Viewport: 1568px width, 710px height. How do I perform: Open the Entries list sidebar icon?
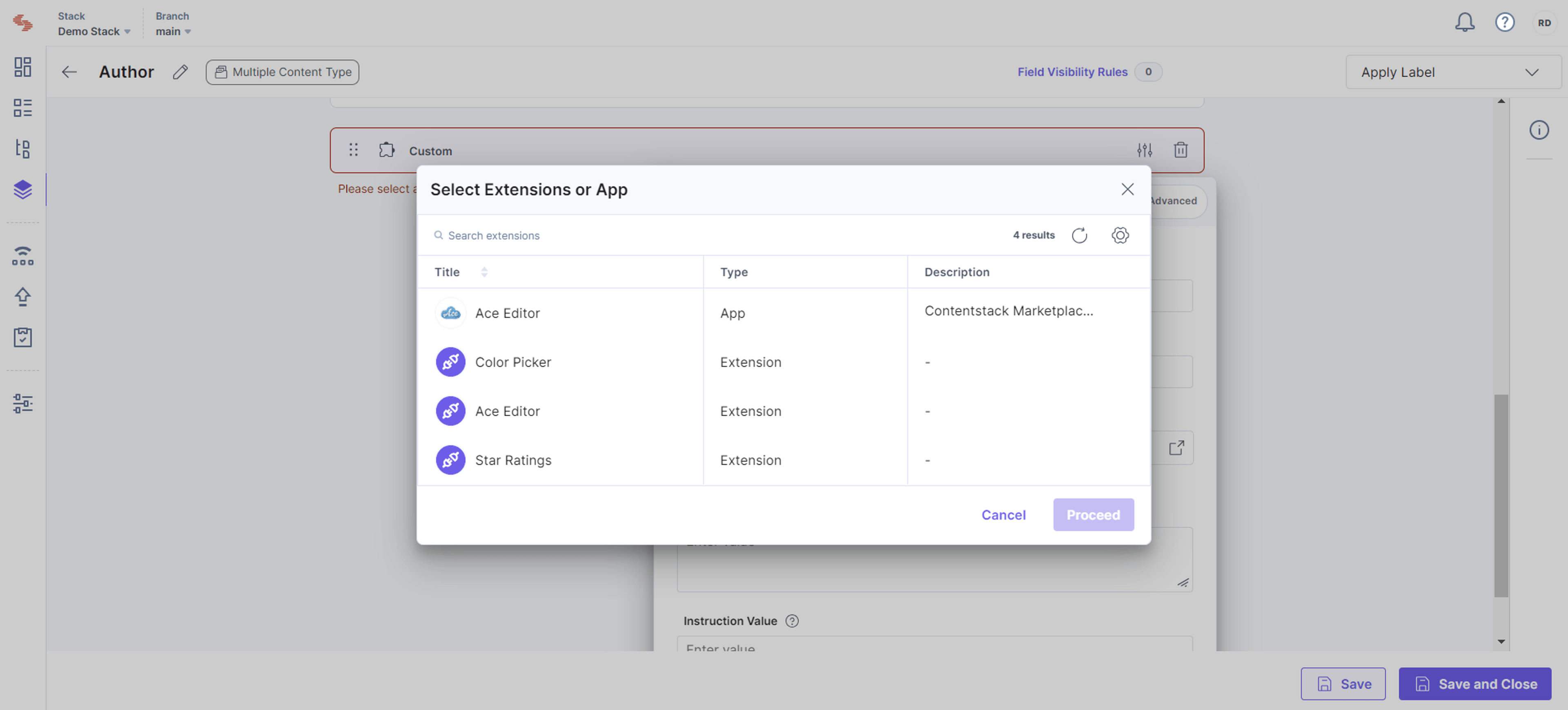22,108
